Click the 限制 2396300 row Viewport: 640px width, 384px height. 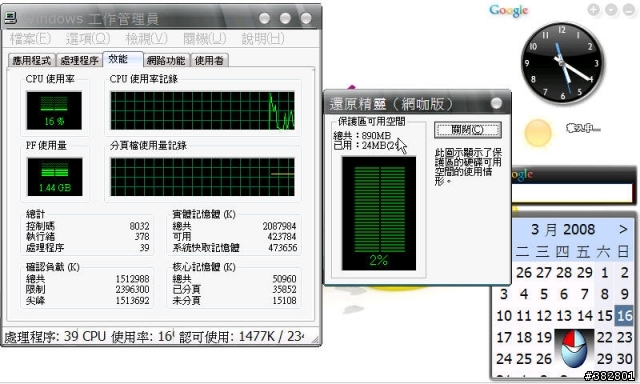(x=87, y=289)
